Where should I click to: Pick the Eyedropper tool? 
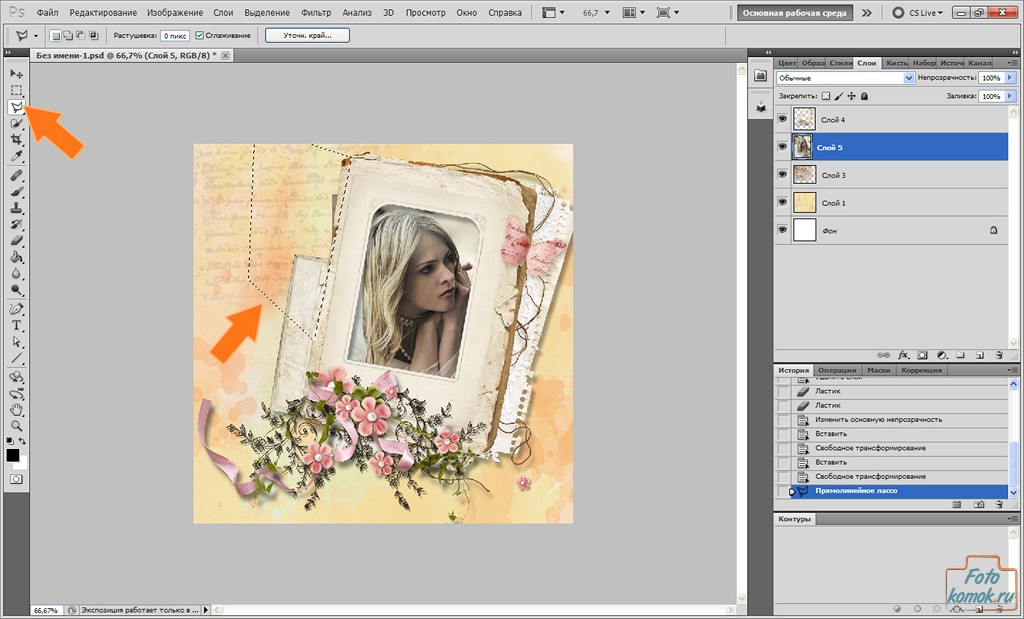[x=16, y=157]
